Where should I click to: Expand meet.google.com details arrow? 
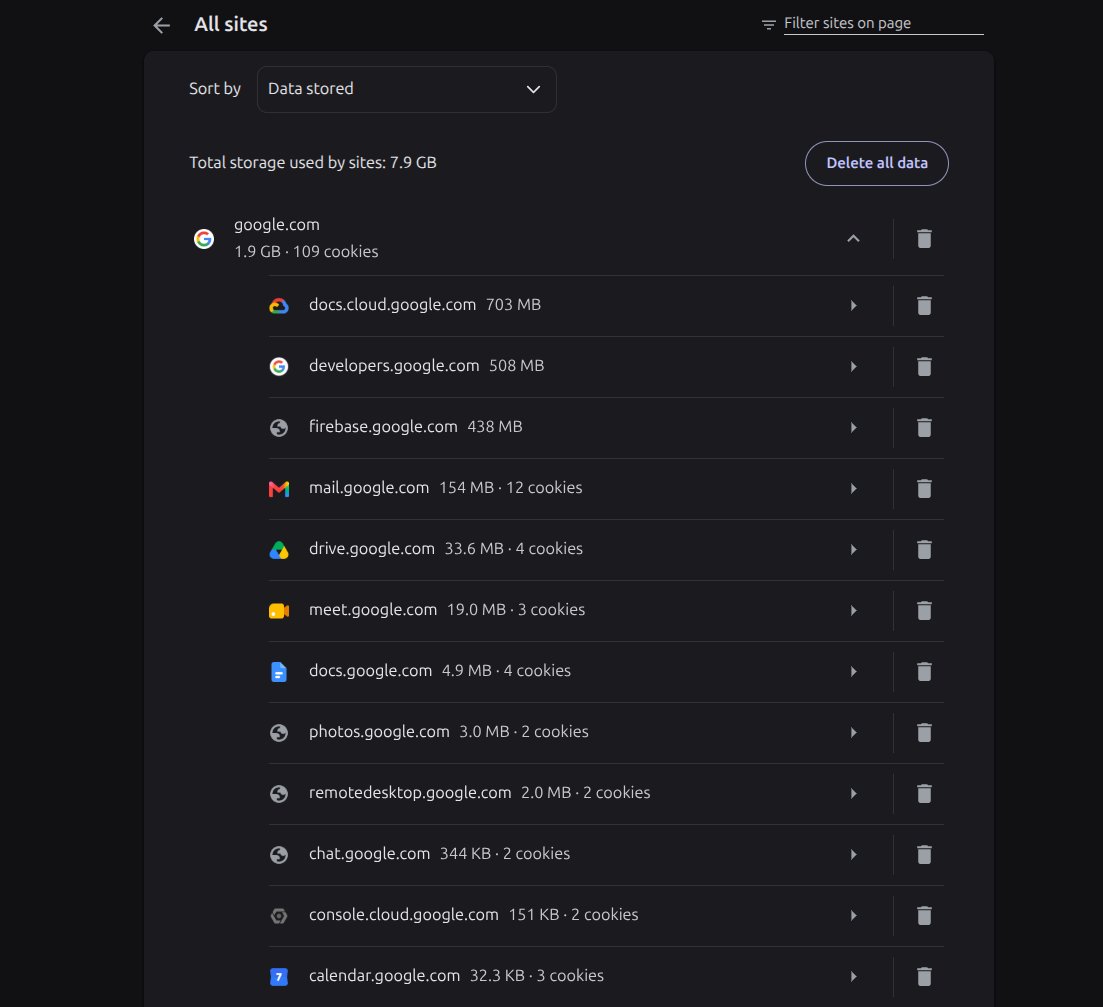pyautogui.click(x=853, y=610)
